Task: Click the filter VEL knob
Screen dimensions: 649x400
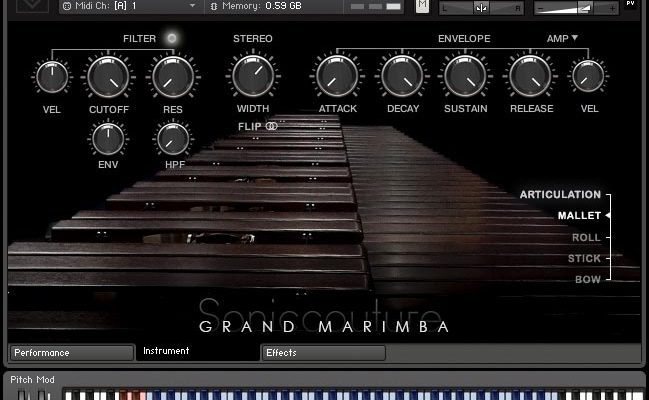Action: (49, 75)
